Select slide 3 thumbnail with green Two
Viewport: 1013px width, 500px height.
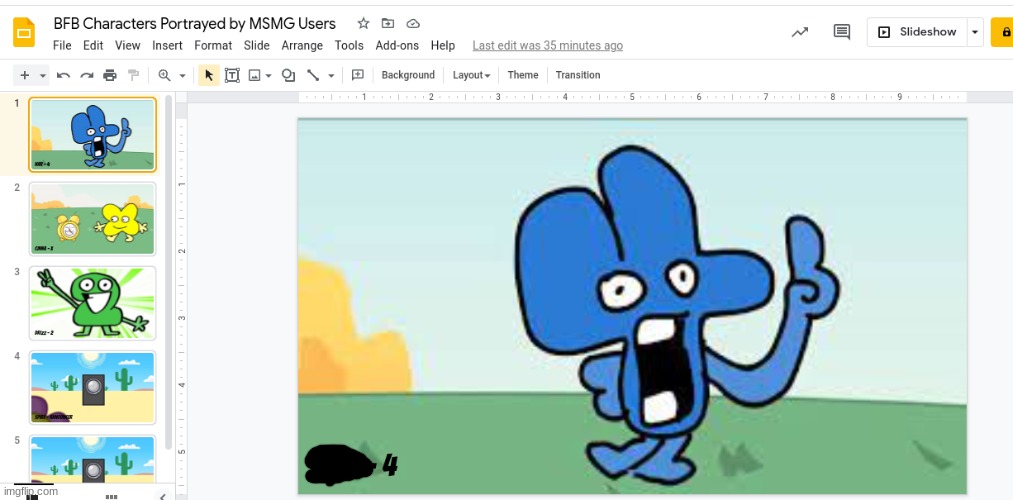pyautogui.click(x=92, y=303)
